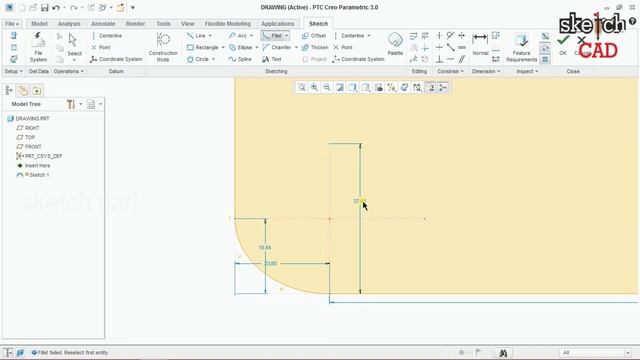Click Datum Coordinate System button
The width and height of the screenshot is (640, 360).
coord(116,59)
